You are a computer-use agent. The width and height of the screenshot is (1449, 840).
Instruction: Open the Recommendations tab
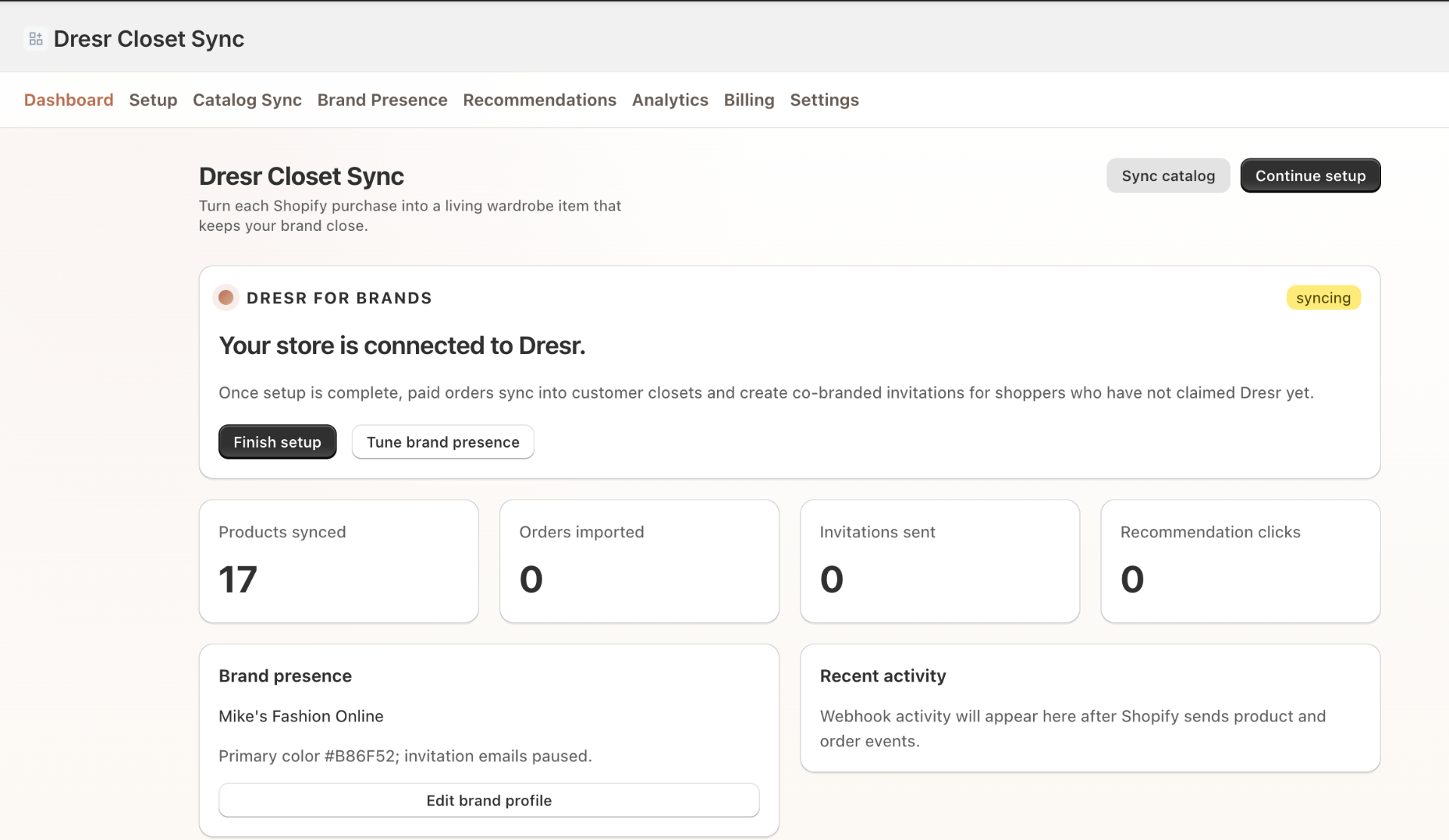tap(540, 100)
